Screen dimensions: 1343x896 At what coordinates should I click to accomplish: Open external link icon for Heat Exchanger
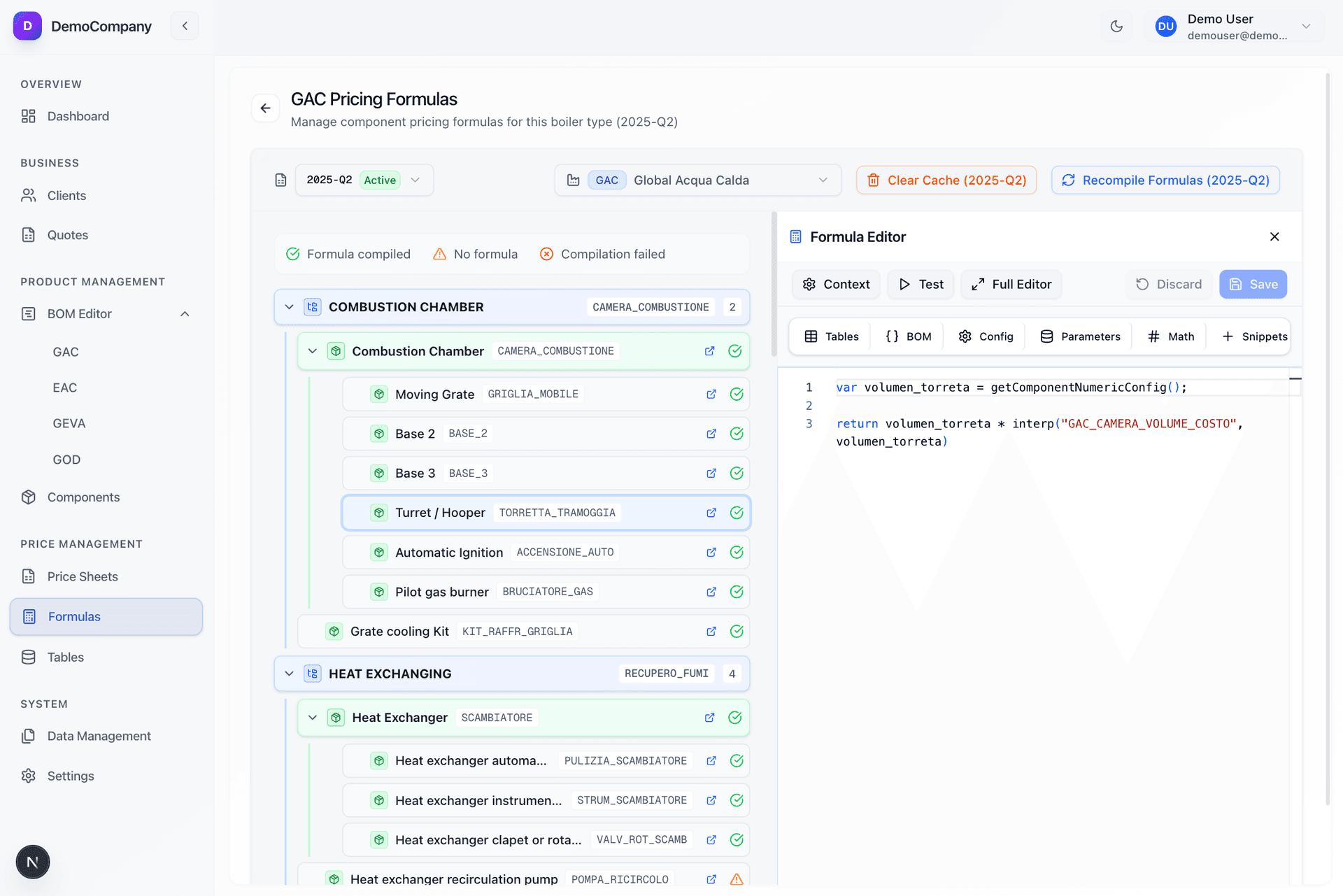(x=710, y=718)
